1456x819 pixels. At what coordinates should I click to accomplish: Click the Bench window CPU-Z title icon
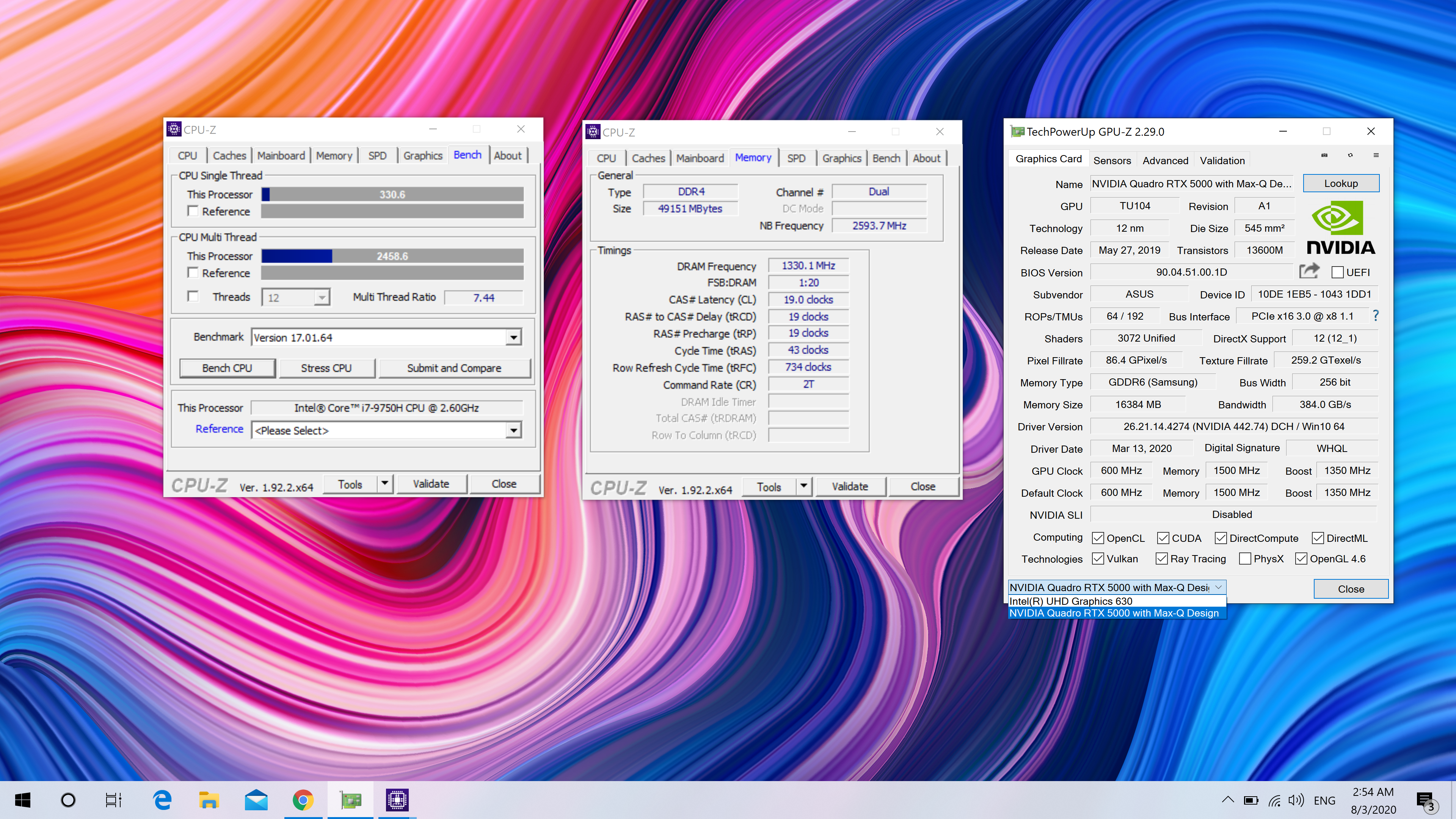tap(174, 129)
